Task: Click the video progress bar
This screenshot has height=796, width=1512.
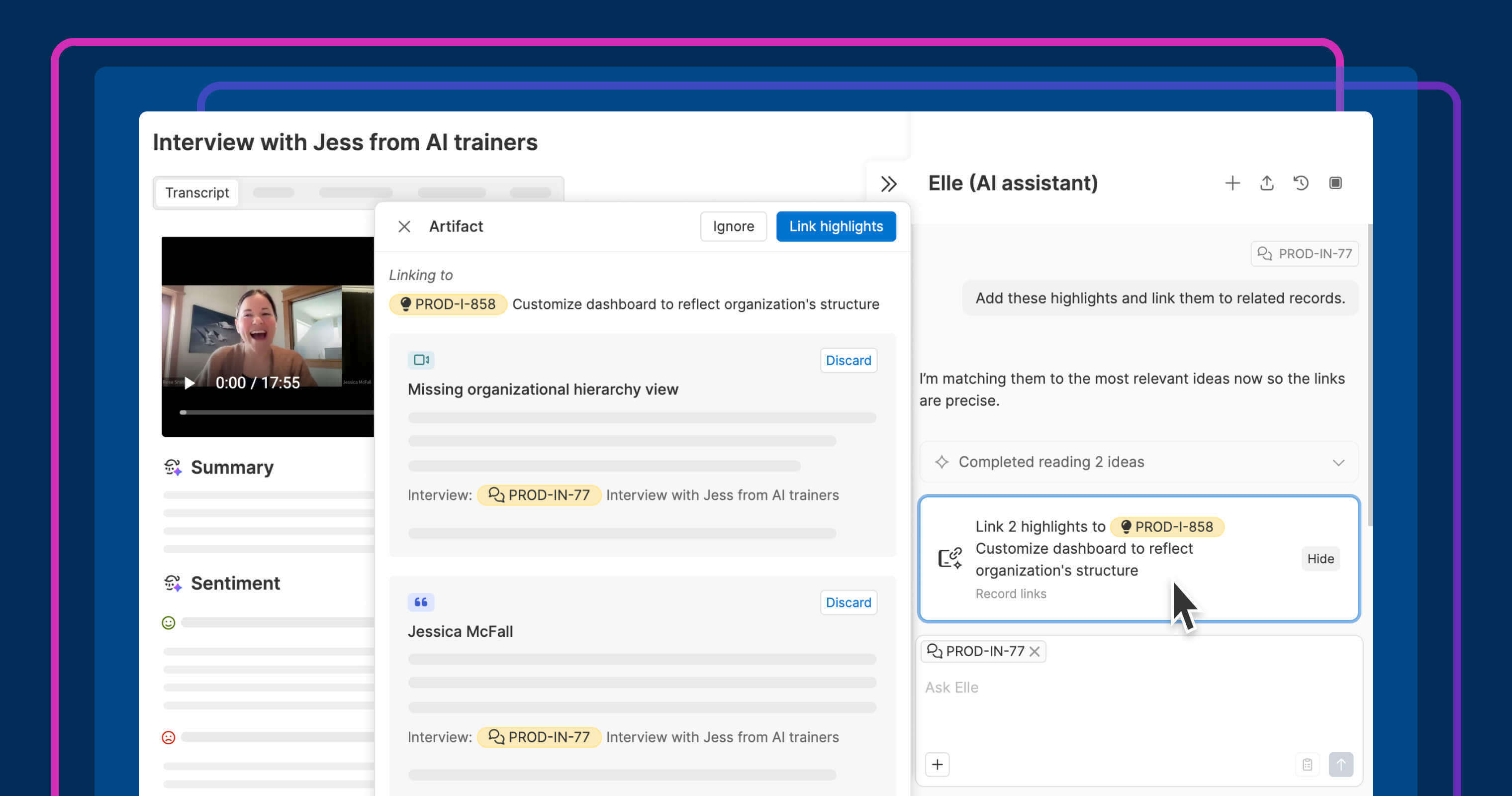Action: coord(277,412)
